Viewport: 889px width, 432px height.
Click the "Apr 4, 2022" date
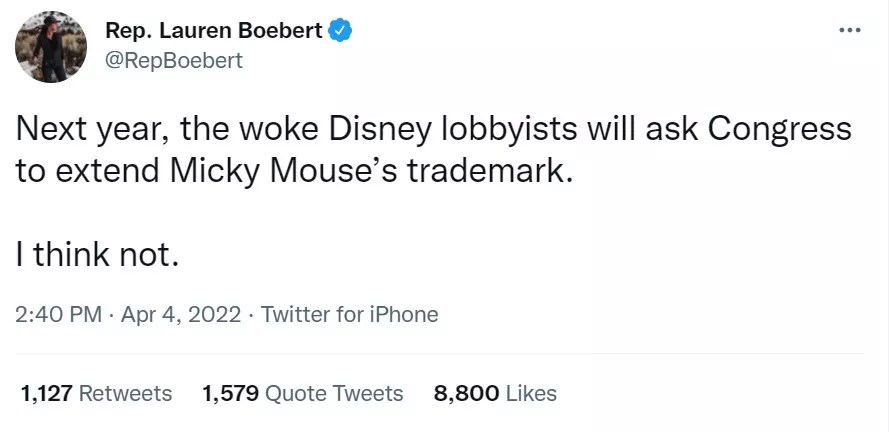[181, 314]
